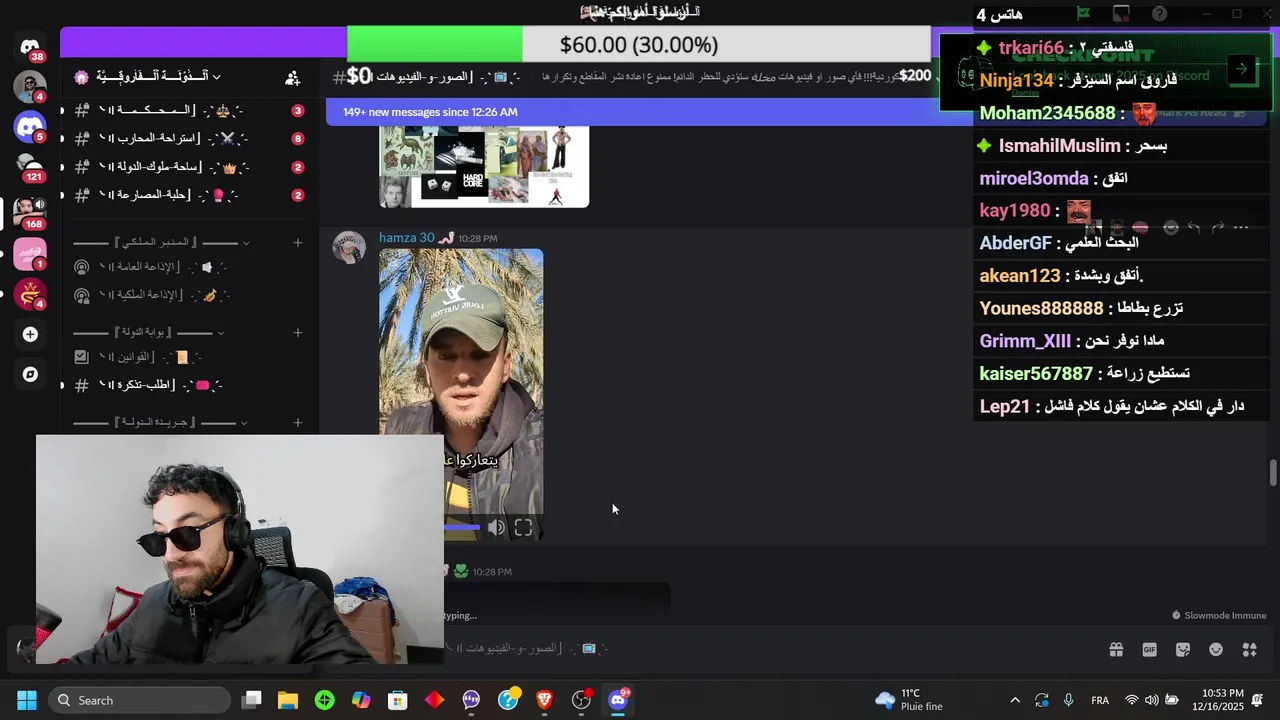Screen dimensions: 1280x720
Task: Open the red crown server with badge 4
Action: point(30,294)
